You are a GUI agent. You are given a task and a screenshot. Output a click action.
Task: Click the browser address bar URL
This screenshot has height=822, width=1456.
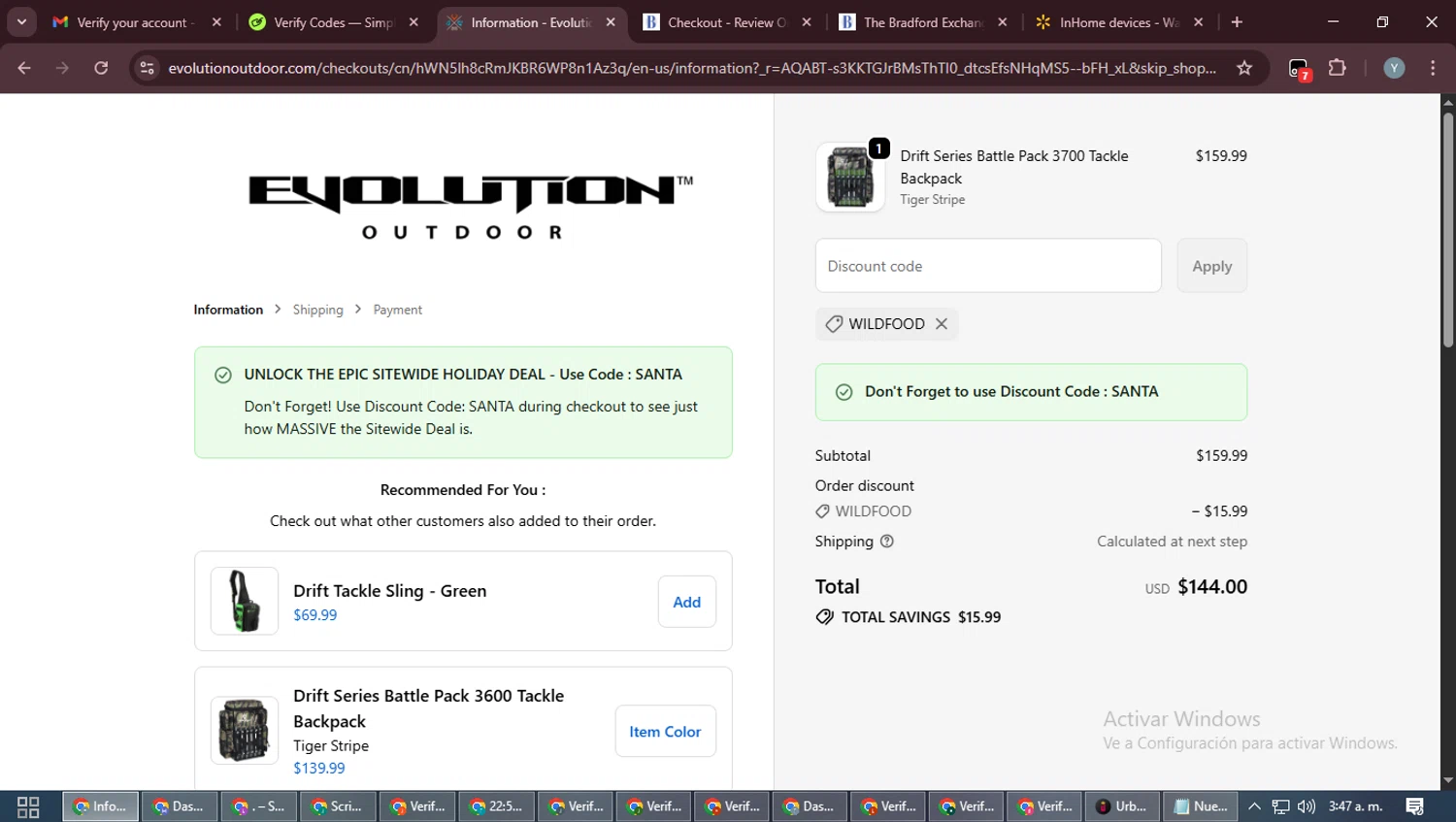pyautogui.click(x=691, y=68)
